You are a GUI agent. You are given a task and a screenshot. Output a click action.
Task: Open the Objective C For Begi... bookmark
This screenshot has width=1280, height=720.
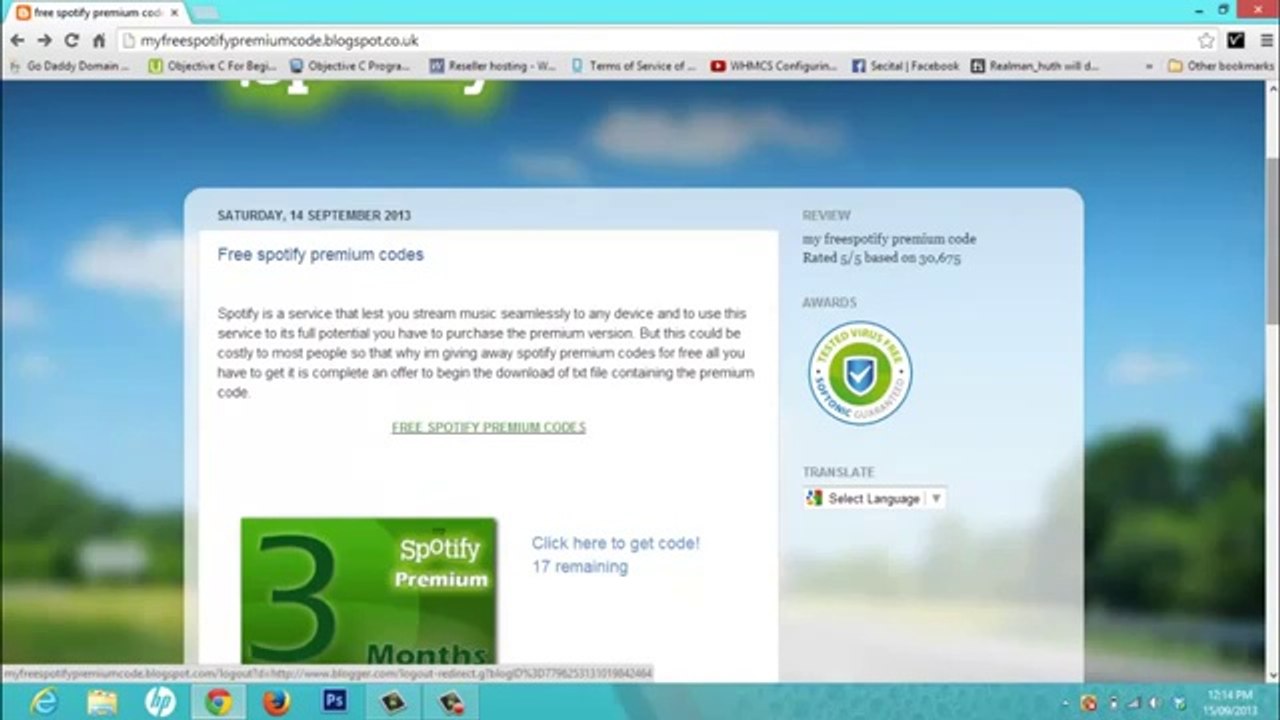coord(212,66)
